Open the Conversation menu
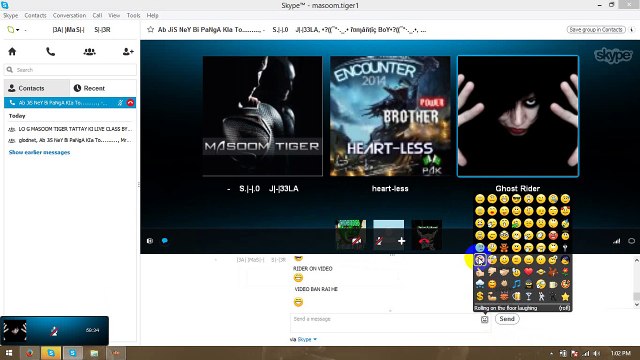The width and height of the screenshot is (640, 360). [69, 15]
